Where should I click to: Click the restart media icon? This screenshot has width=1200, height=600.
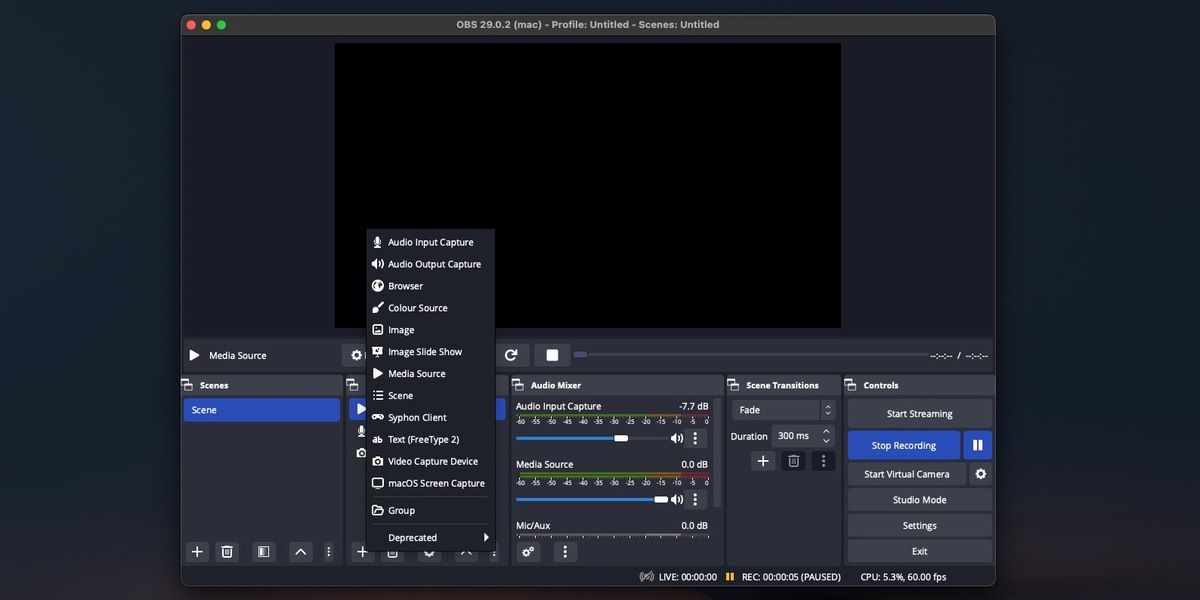pos(511,355)
